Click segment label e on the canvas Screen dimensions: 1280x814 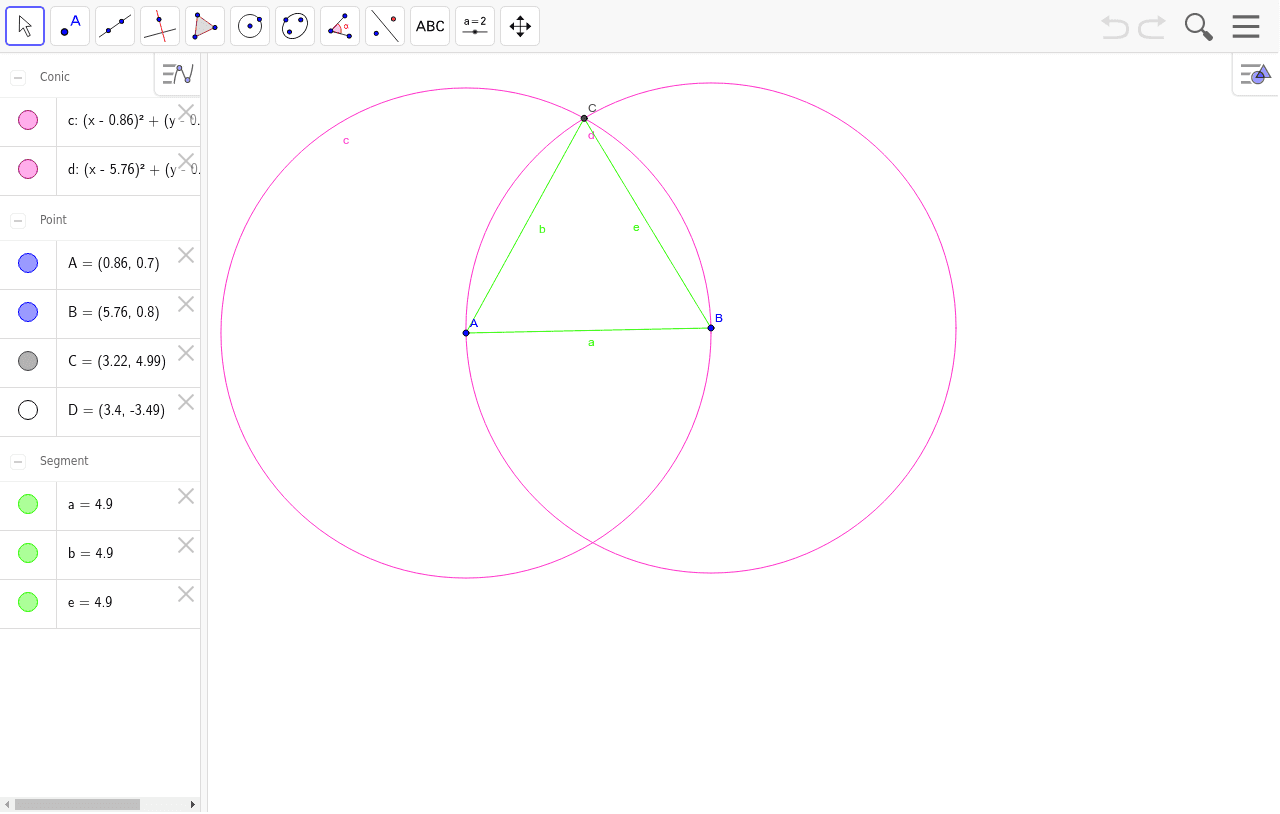click(x=636, y=228)
